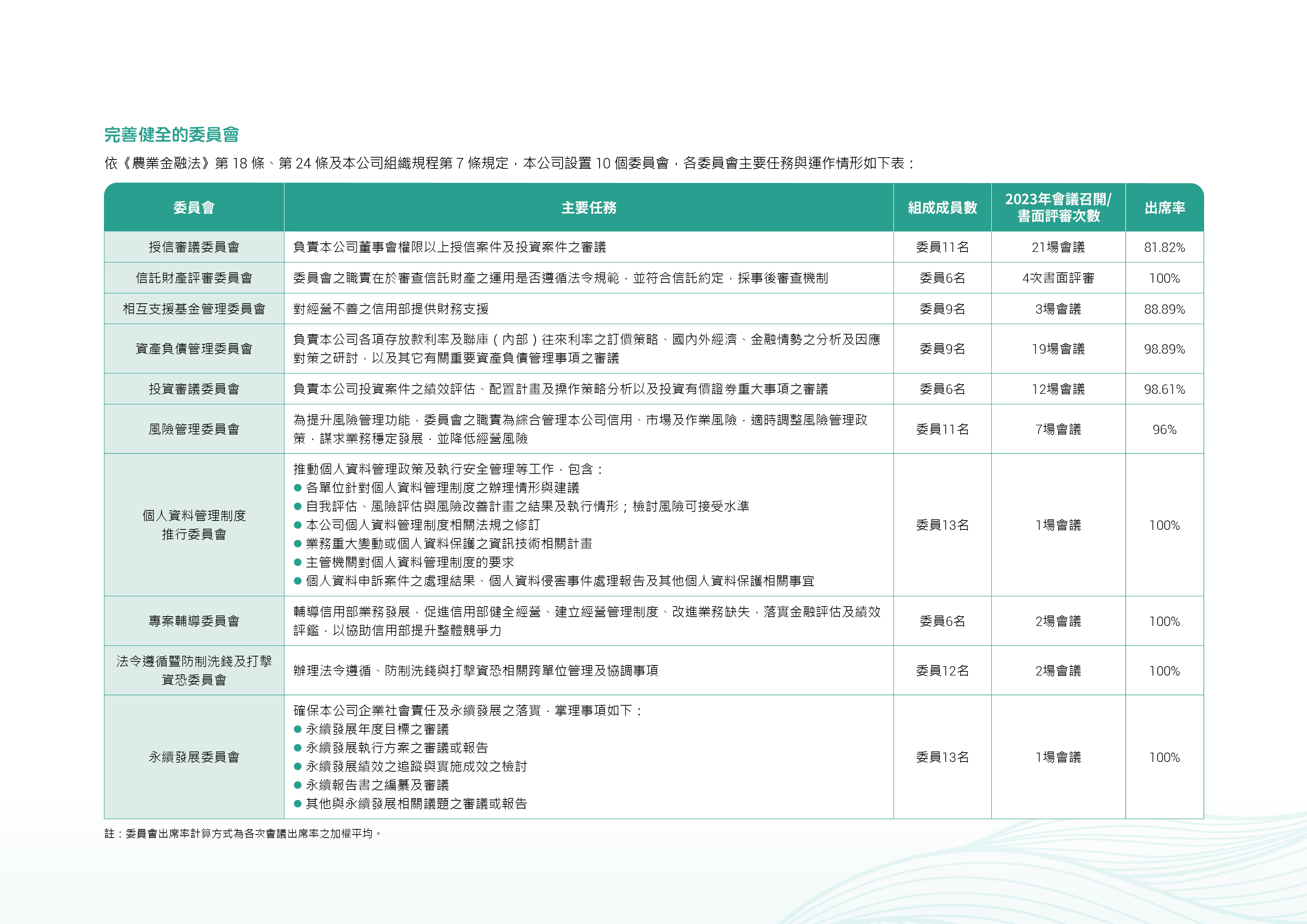
Task: Select the 永續發展委員會 cell
Action: tap(194, 757)
